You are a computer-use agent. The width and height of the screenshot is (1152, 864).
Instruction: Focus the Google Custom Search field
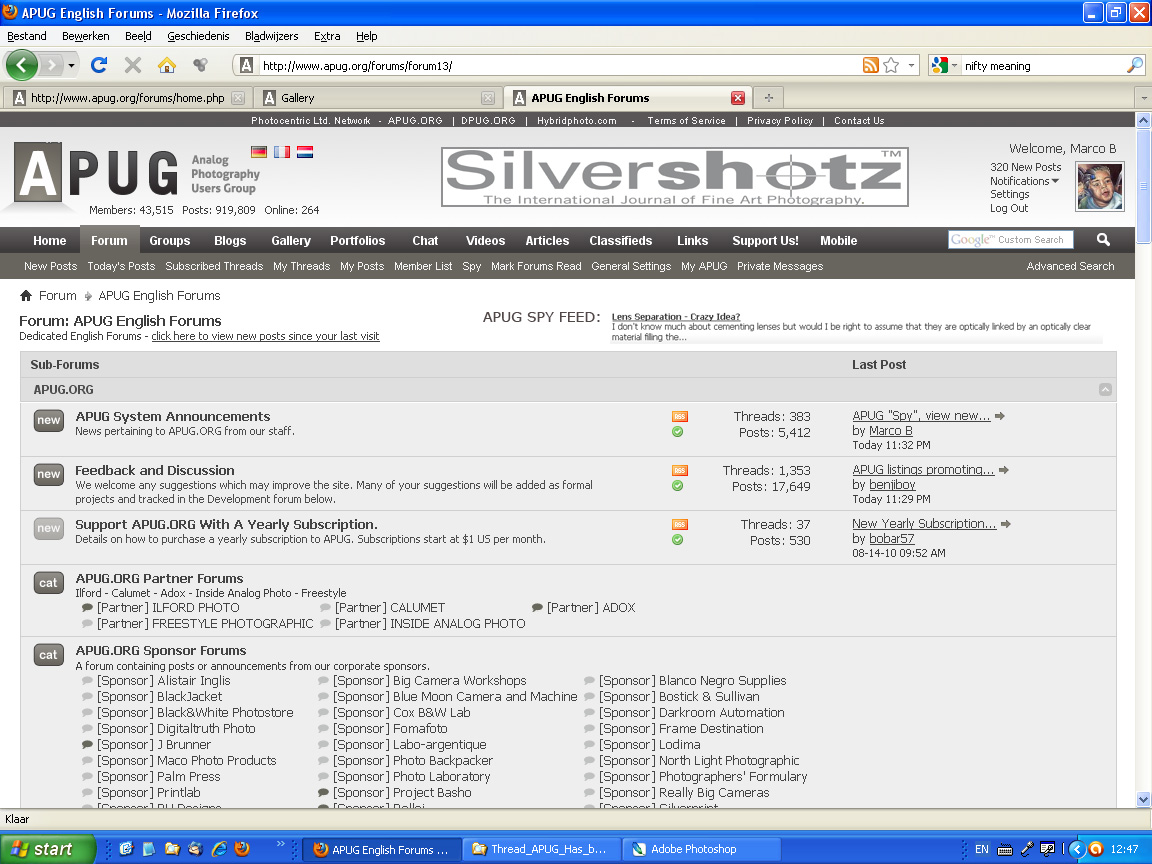1010,240
